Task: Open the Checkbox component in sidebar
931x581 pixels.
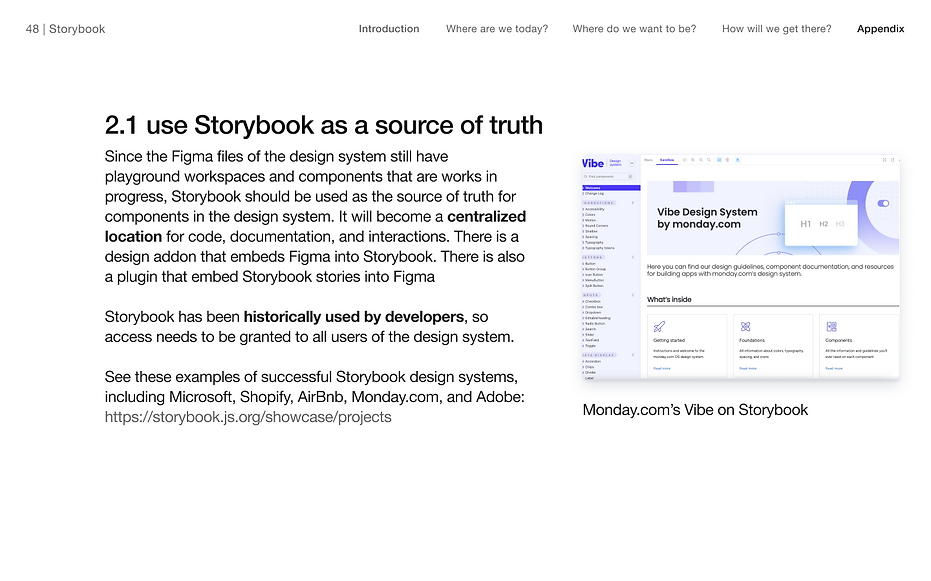Action: (593, 301)
